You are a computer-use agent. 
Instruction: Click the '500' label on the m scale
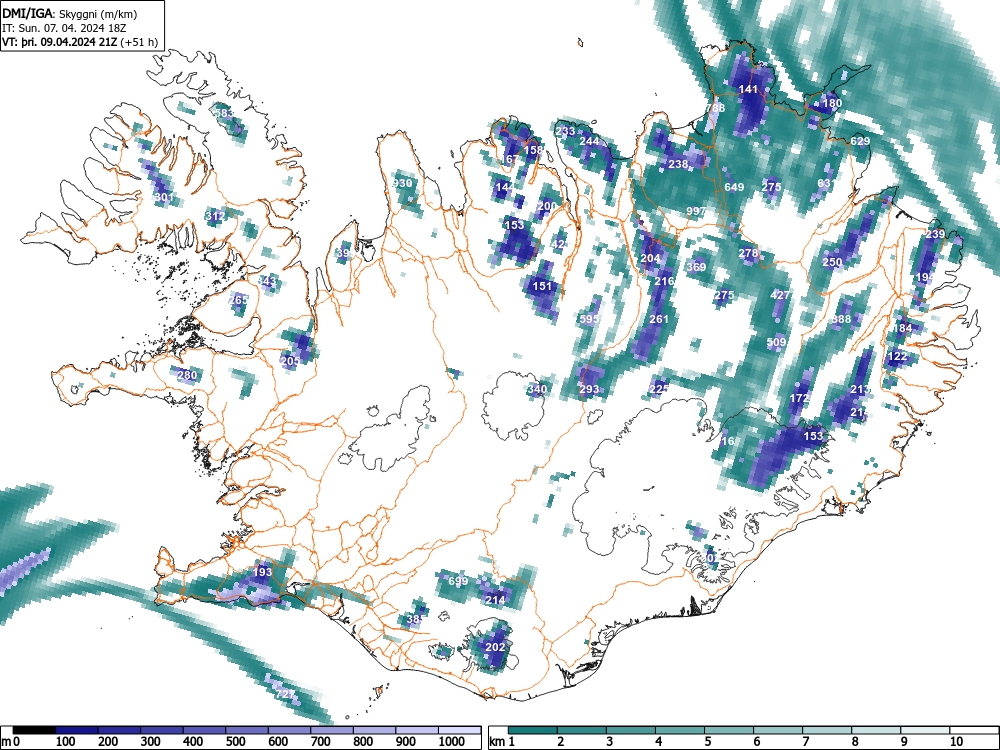(236, 742)
